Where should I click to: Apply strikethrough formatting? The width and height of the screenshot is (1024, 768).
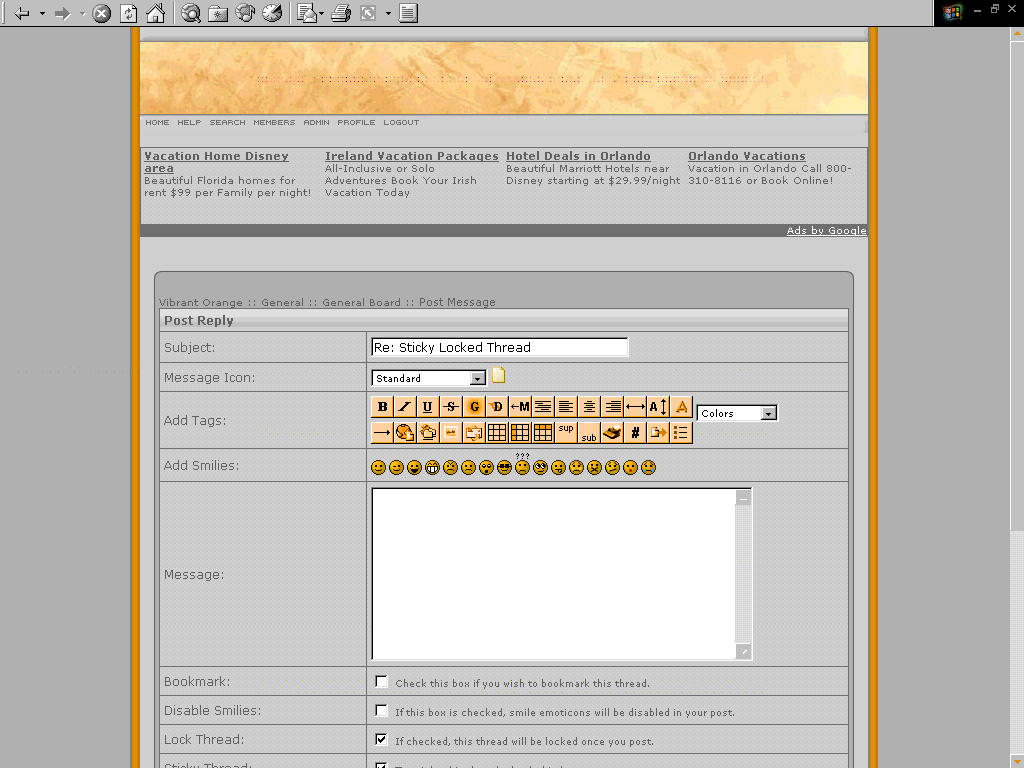pos(450,407)
